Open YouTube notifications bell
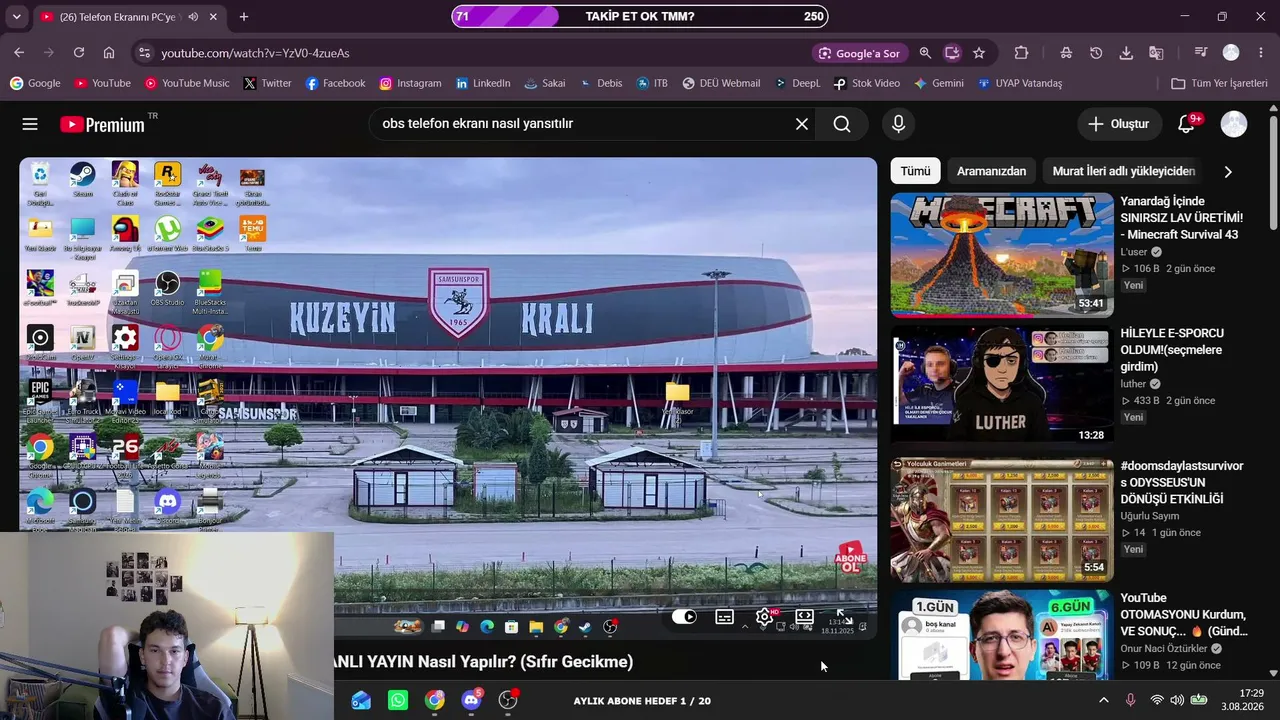Screen dimensions: 1280x720 [1186, 124]
